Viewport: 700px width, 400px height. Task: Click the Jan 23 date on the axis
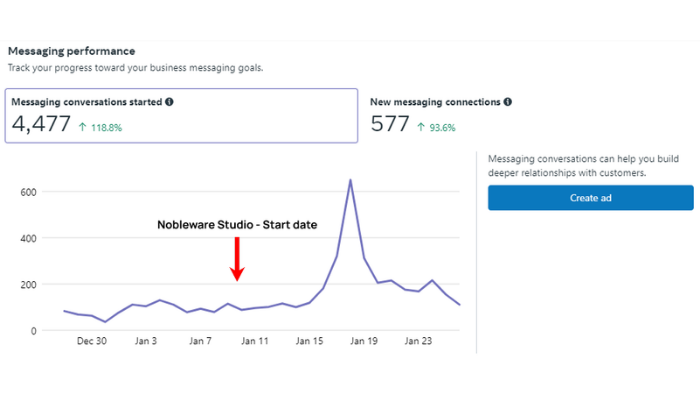pyautogui.click(x=418, y=341)
